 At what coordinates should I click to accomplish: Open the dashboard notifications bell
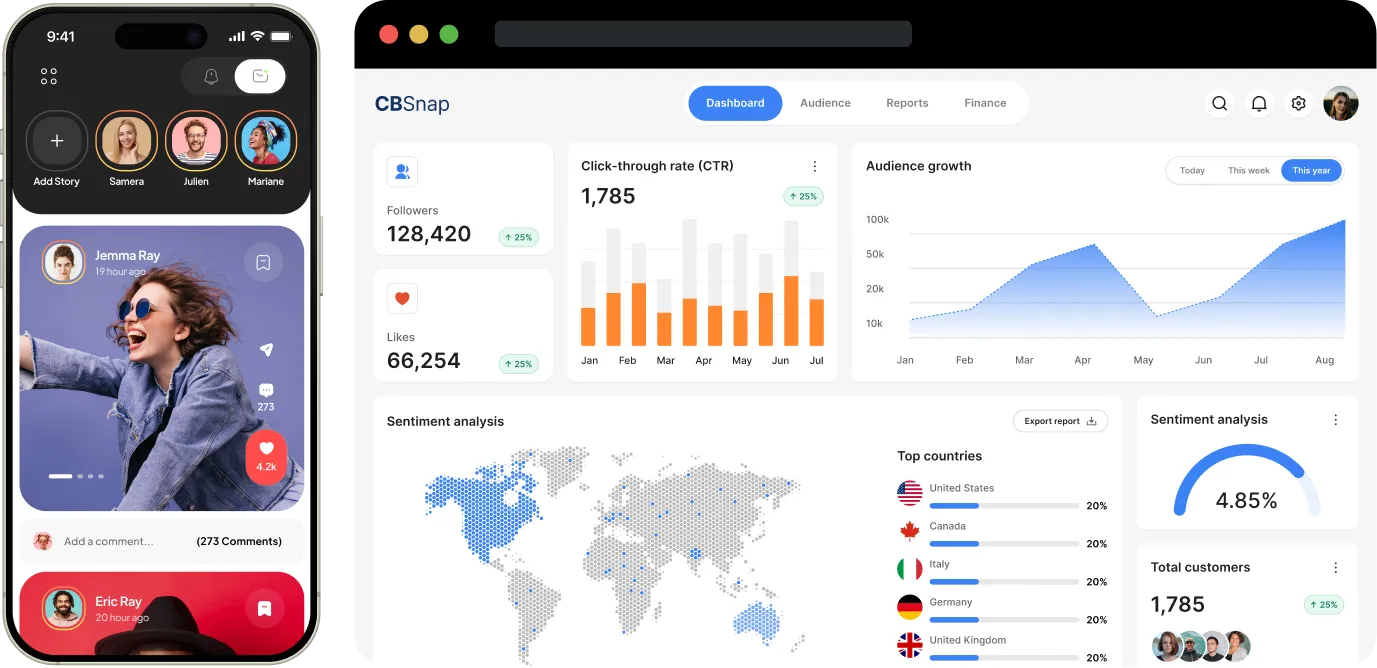click(x=1259, y=103)
